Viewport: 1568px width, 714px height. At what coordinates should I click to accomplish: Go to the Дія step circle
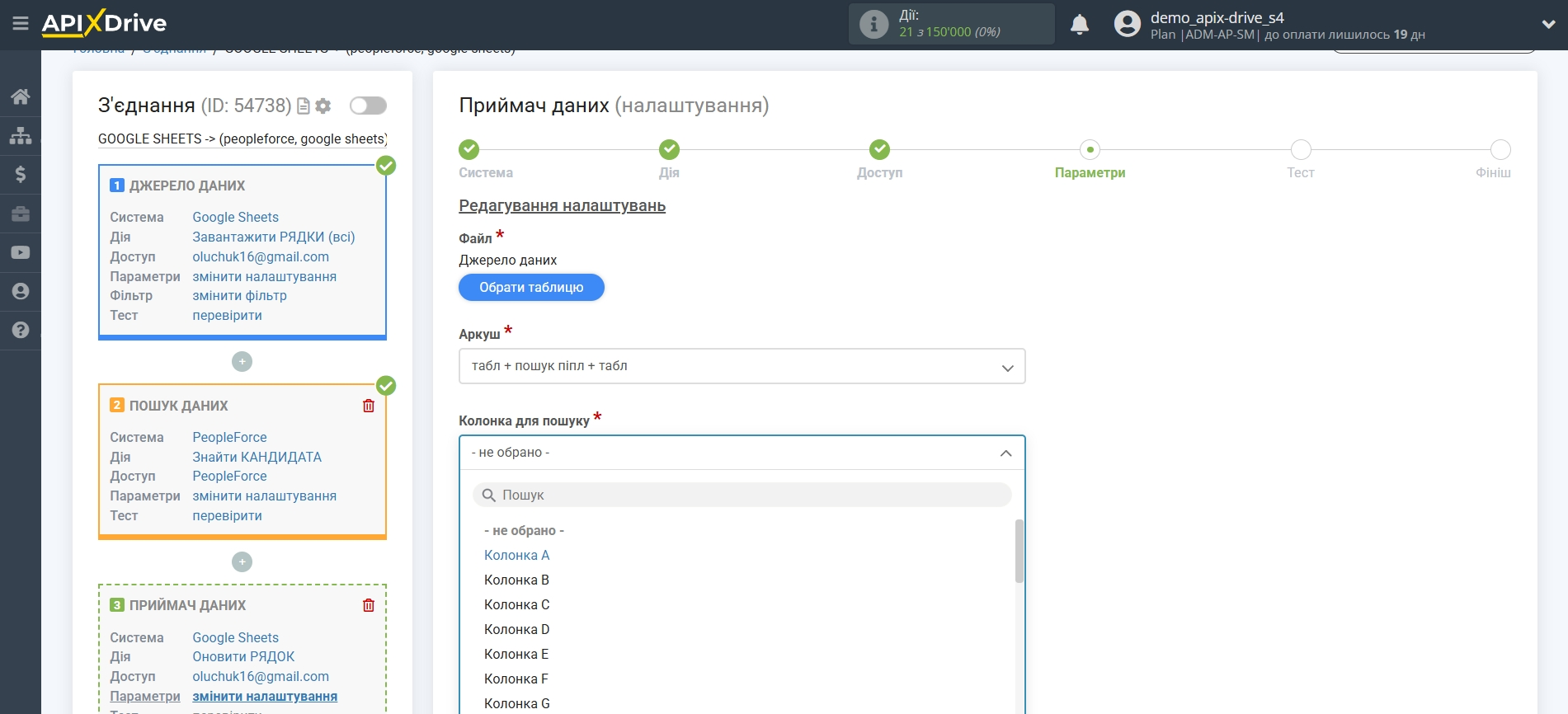coord(669,149)
